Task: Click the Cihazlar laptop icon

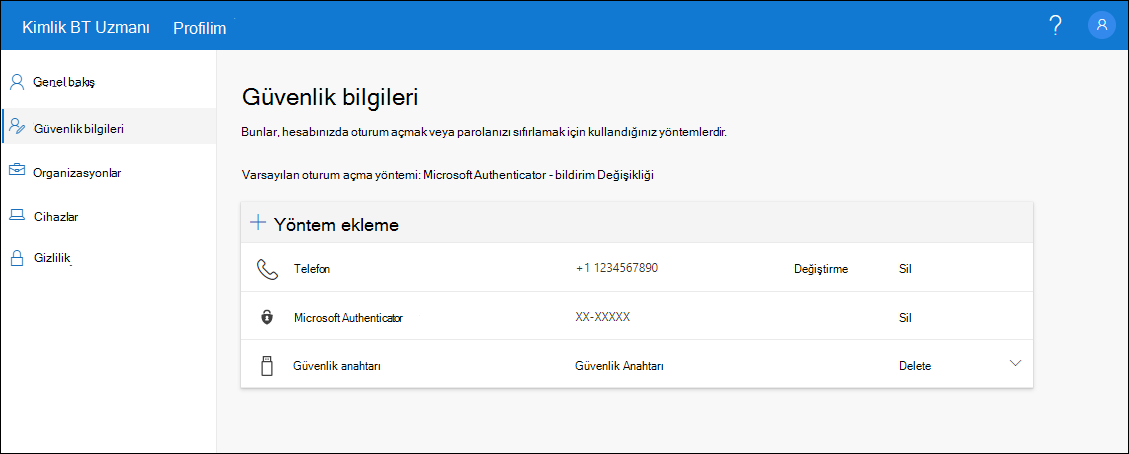Action: (x=17, y=215)
